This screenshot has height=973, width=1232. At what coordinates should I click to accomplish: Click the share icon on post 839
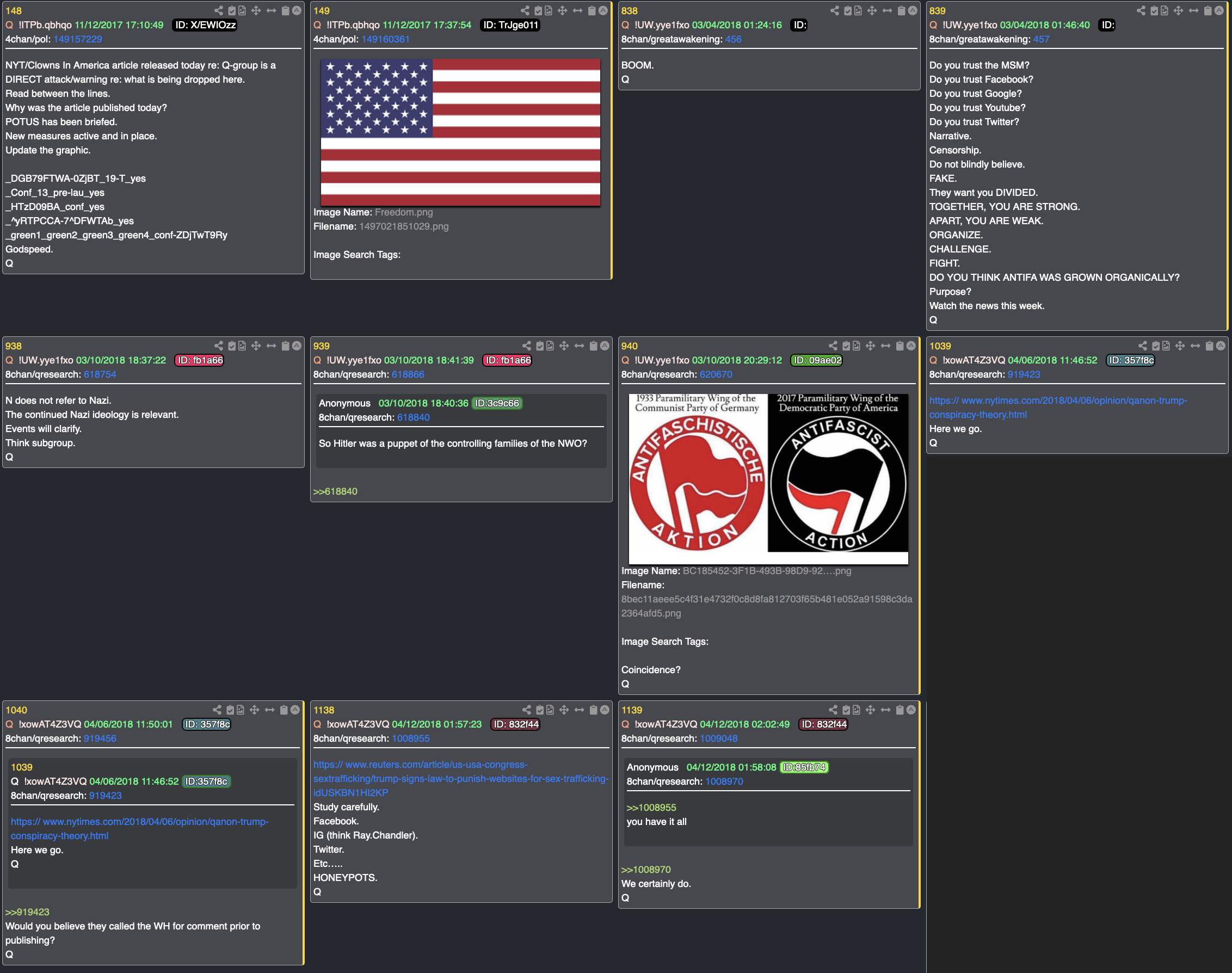tap(1141, 10)
